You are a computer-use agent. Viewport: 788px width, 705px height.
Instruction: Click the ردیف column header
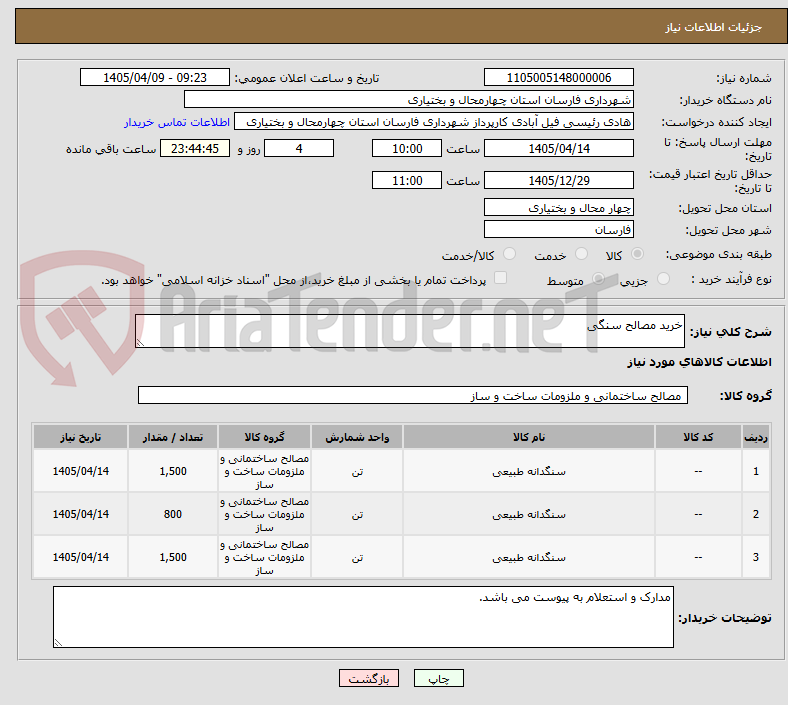coord(756,437)
